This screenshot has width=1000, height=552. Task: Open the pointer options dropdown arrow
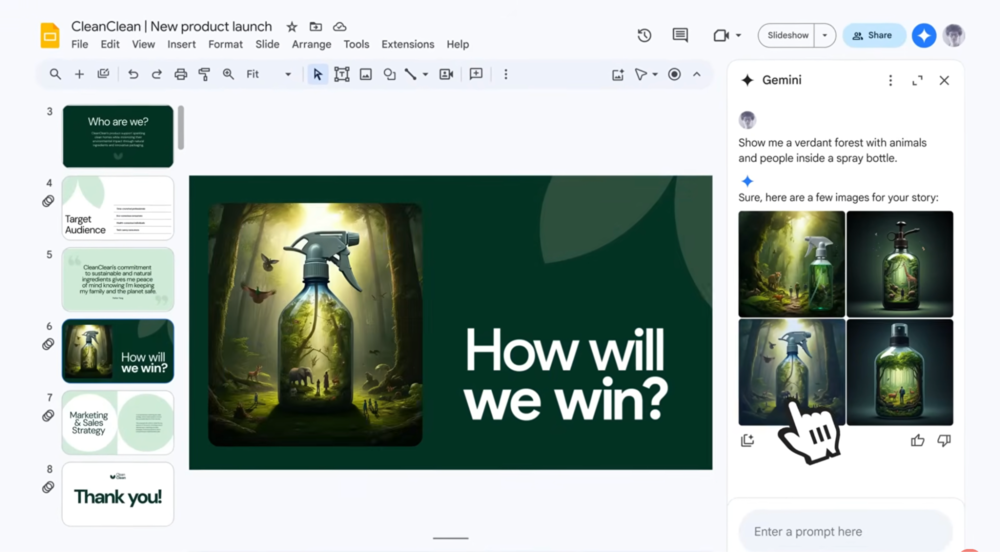pos(655,75)
